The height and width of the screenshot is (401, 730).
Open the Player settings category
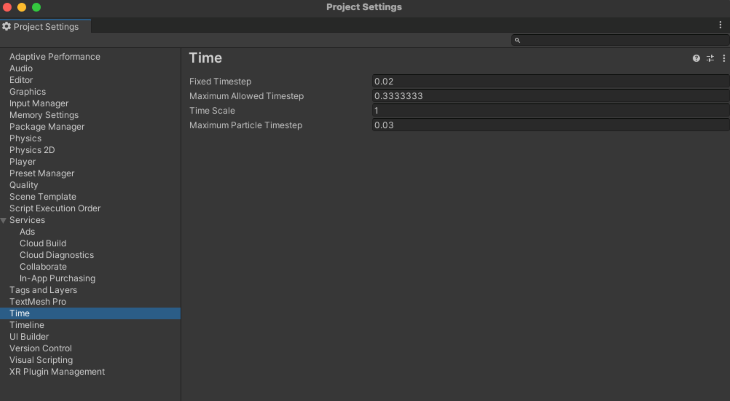point(22,162)
